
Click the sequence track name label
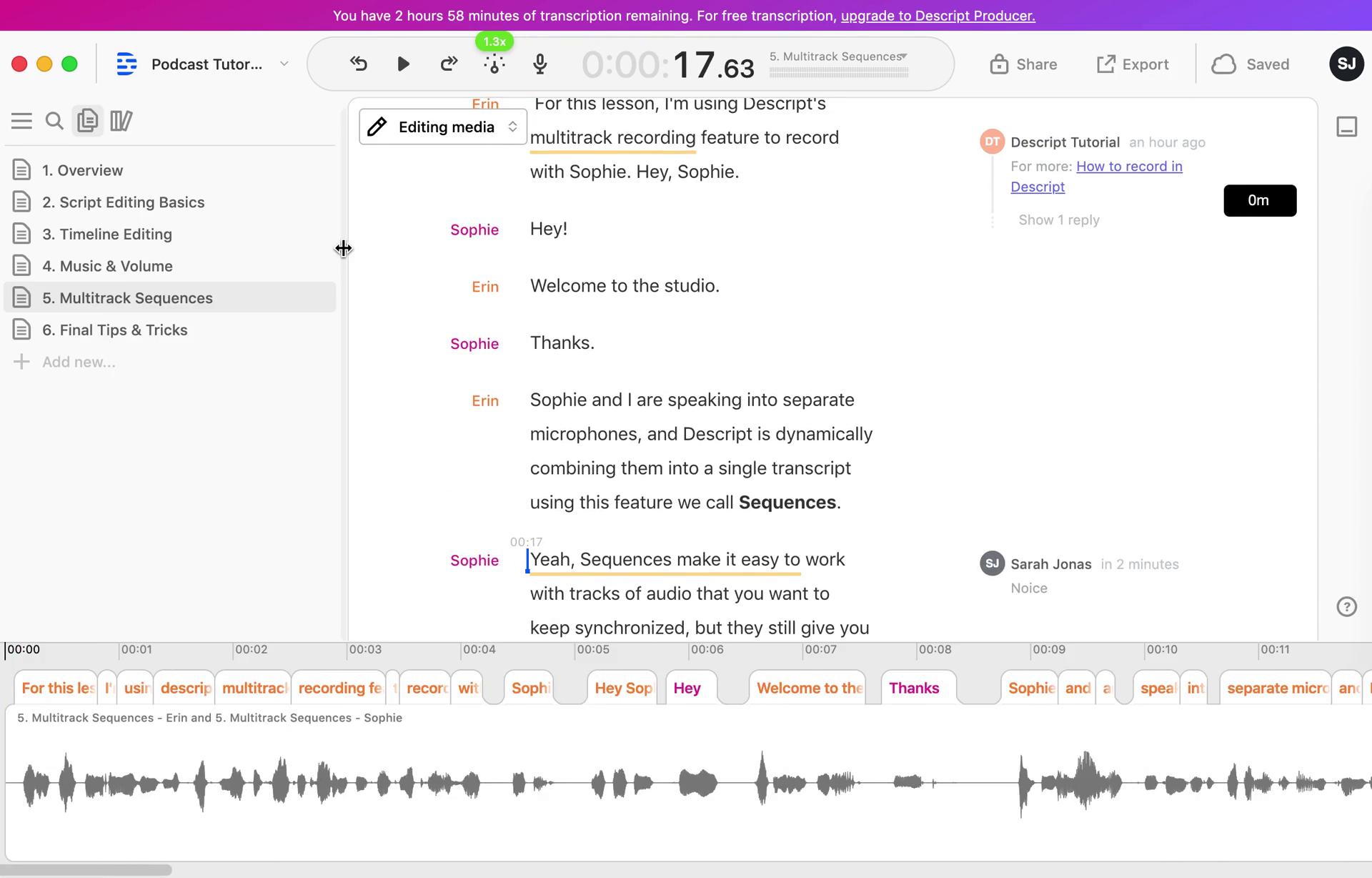point(209,718)
